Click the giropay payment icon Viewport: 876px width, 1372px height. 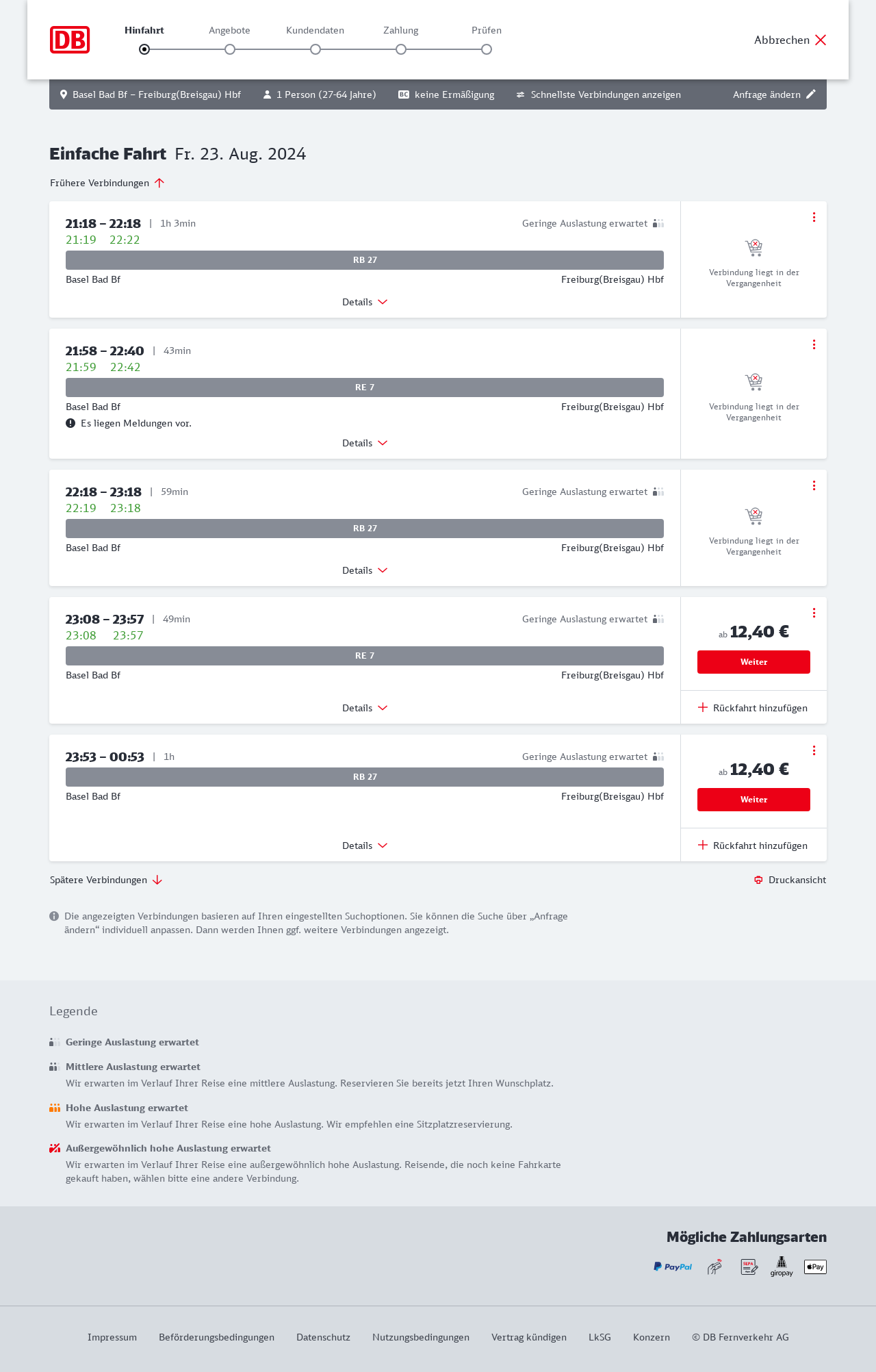[782, 1267]
